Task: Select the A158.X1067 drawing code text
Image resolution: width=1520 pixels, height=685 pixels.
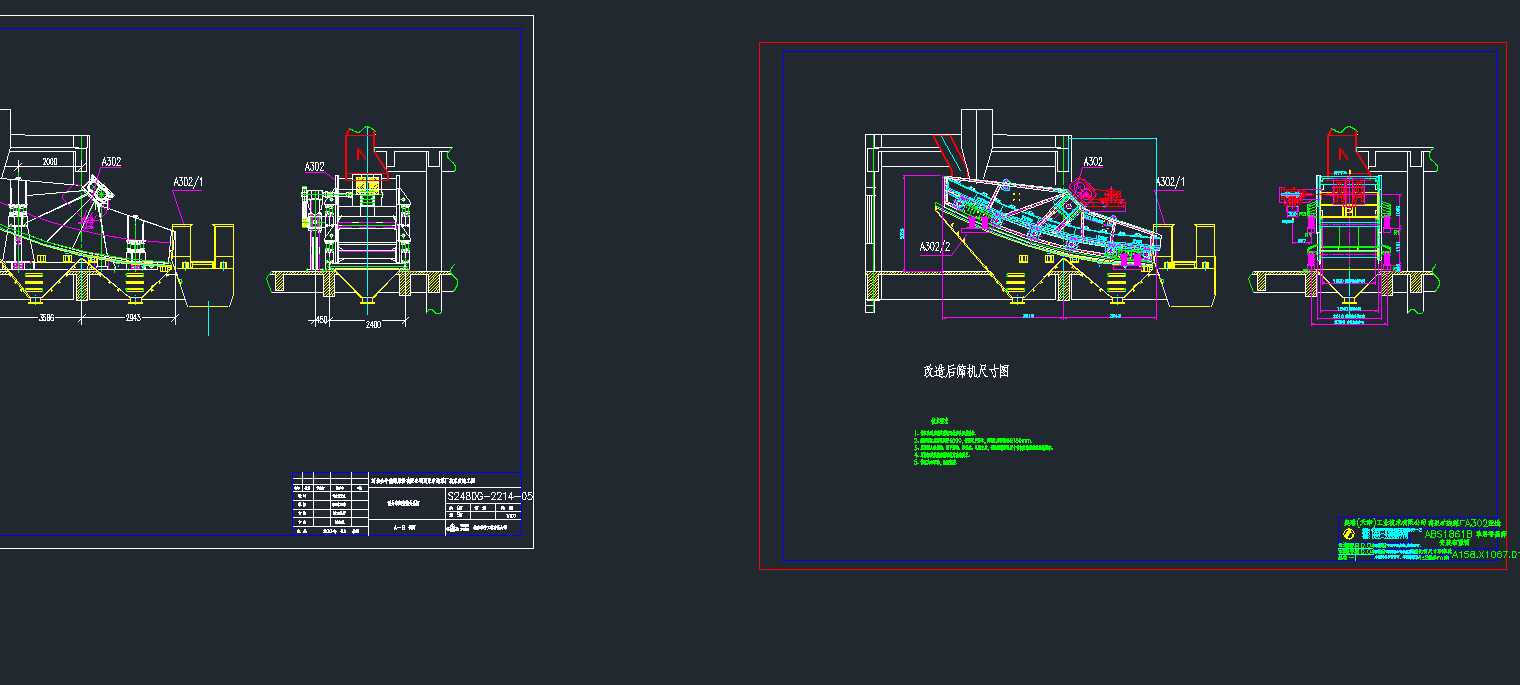Action: click(x=1485, y=554)
